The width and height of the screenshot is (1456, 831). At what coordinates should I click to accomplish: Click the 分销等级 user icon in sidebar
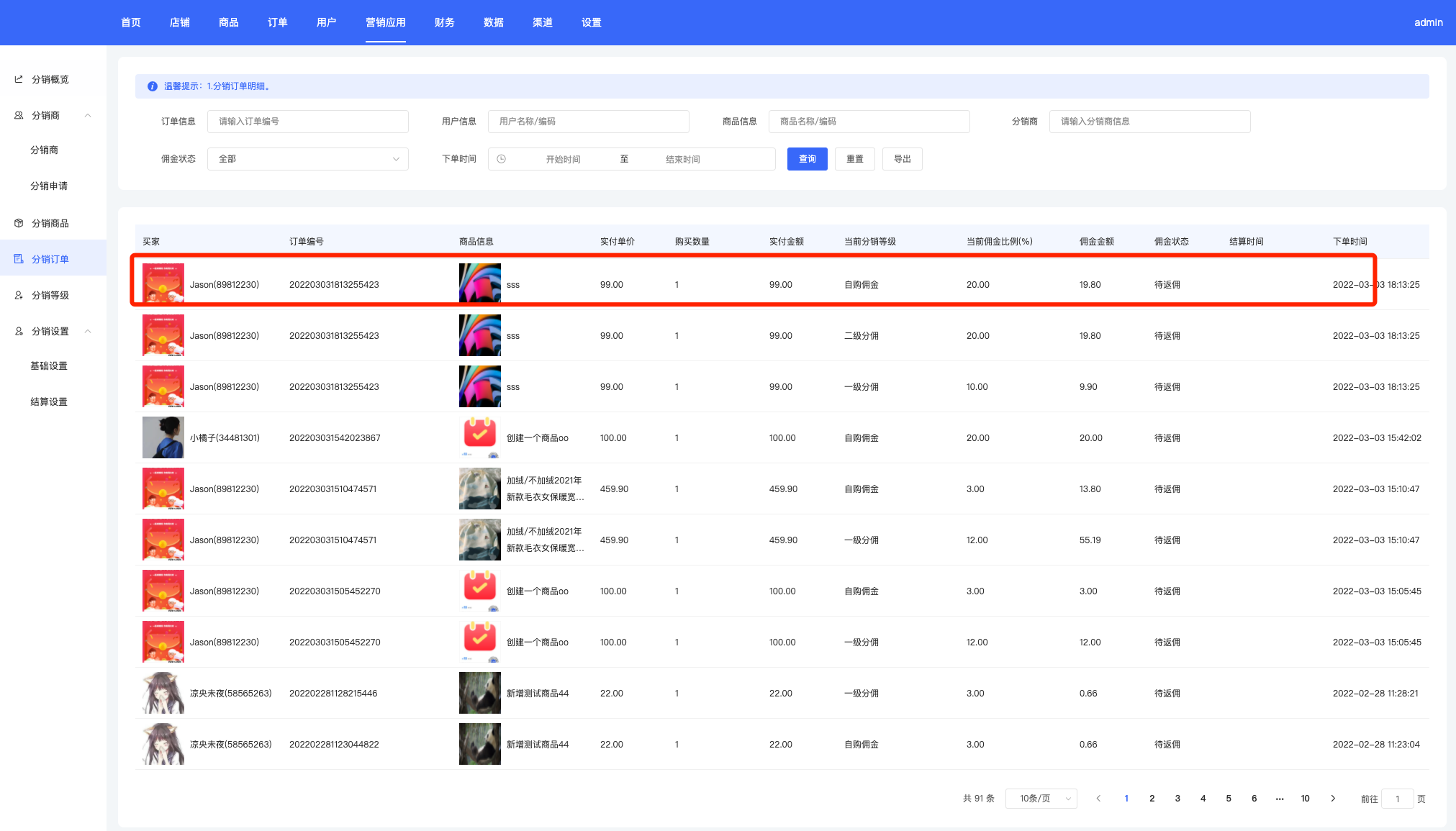click(x=19, y=295)
